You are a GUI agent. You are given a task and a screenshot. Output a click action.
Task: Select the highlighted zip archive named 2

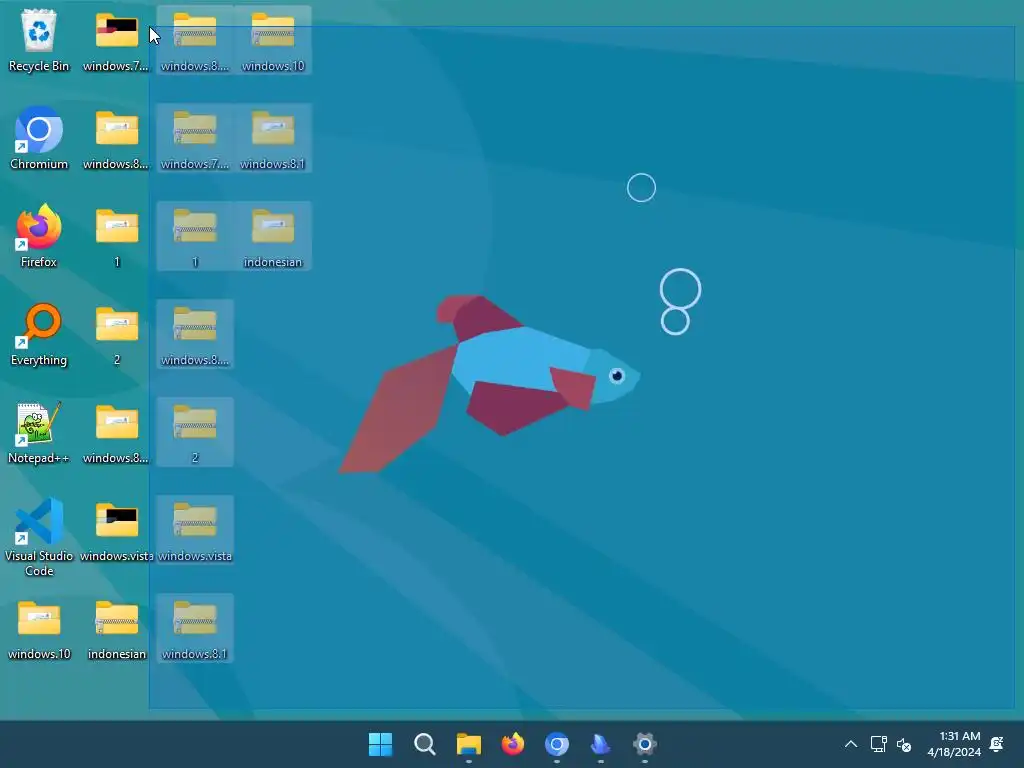click(195, 432)
